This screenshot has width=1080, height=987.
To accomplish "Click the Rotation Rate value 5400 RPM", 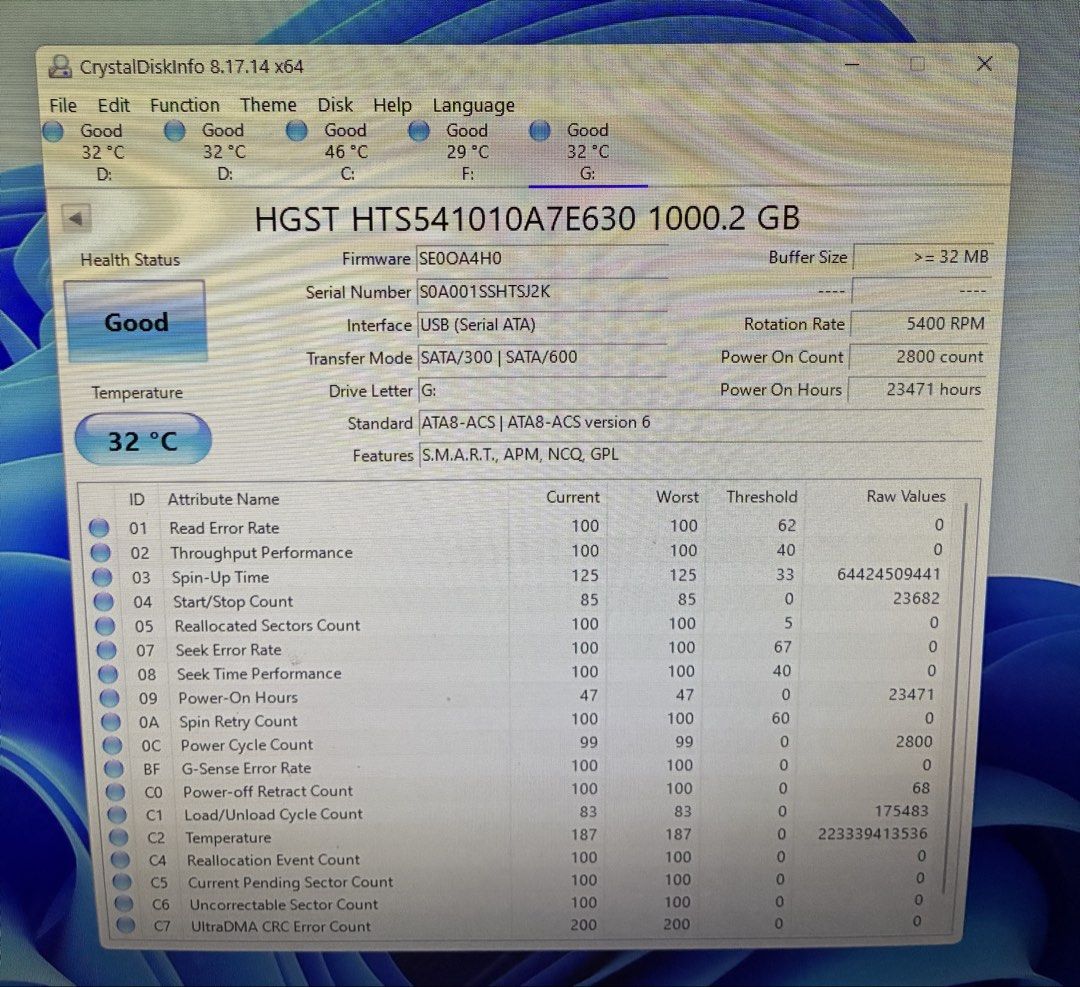I will click(920, 324).
